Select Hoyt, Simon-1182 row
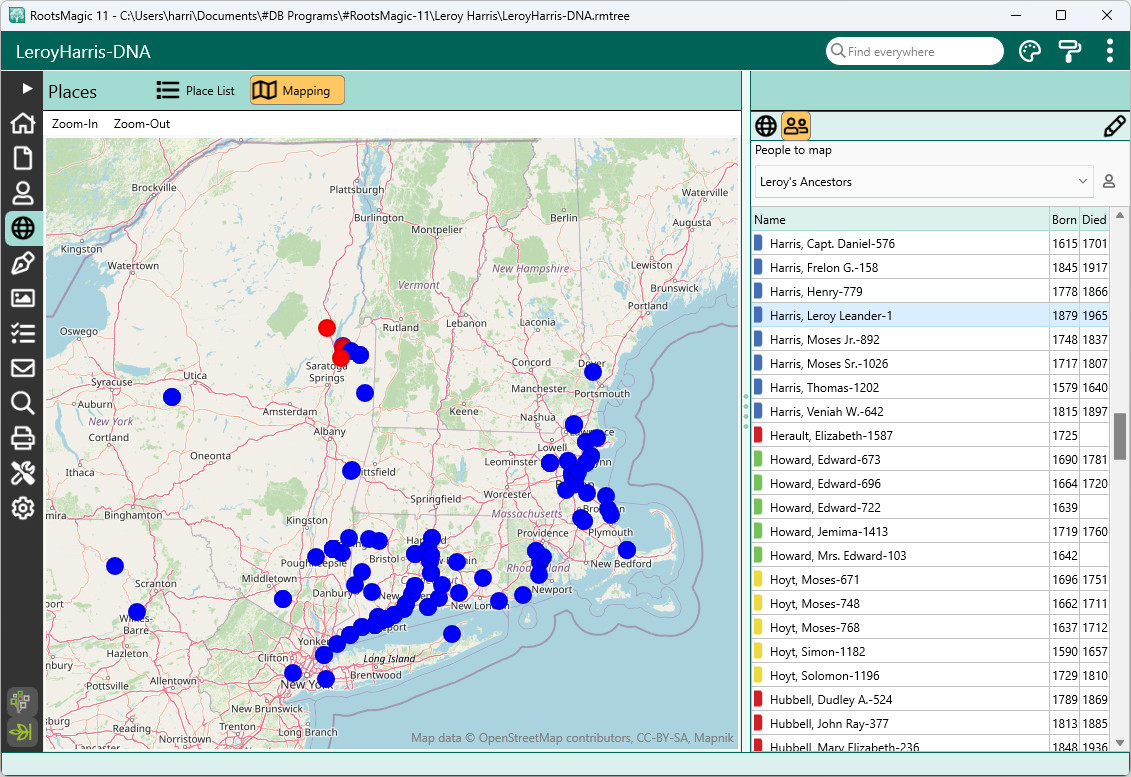The height and width of the screenshot is (777, 1131). point(930,651)
